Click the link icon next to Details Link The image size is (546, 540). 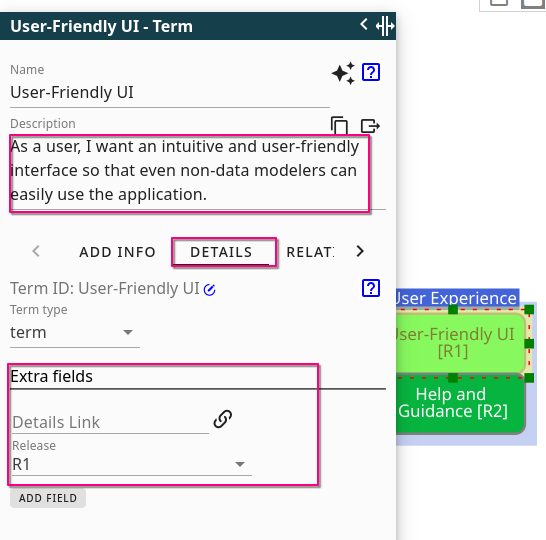223,419
